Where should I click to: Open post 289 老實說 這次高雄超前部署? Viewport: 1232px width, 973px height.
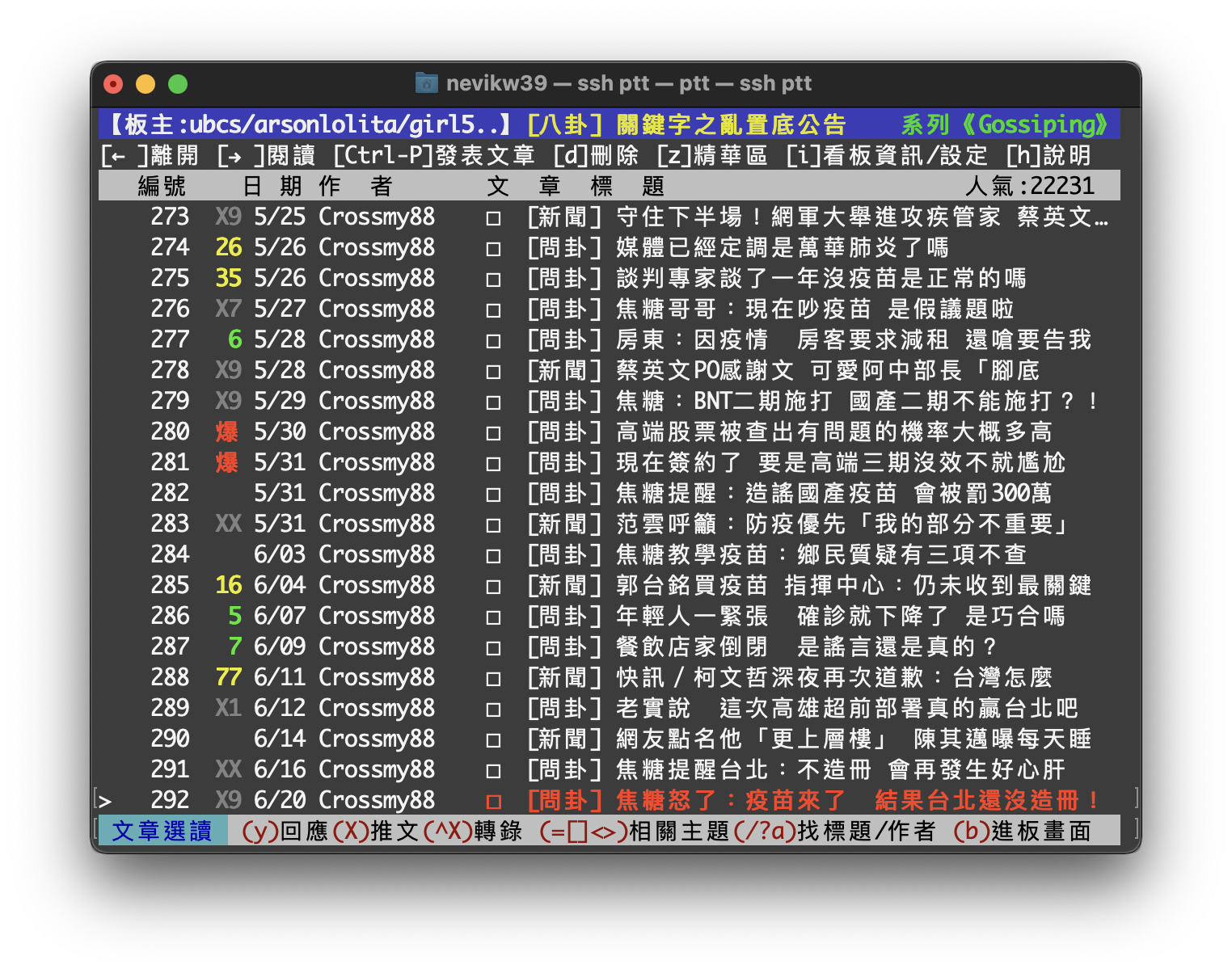[x=803, y=708]
